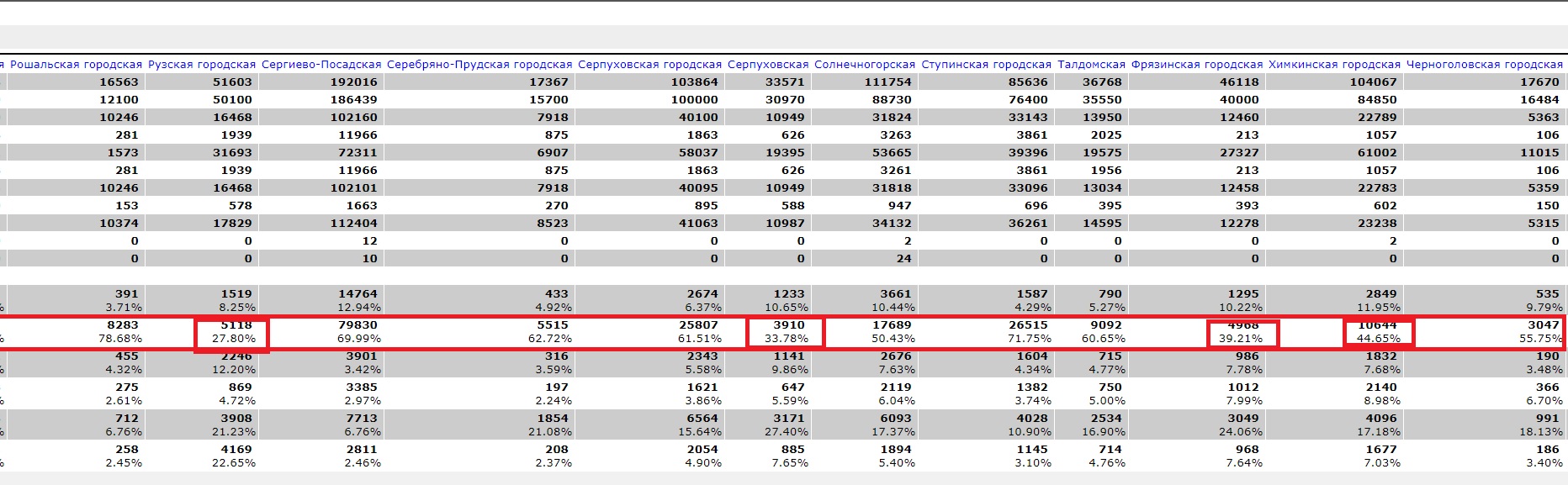Select the cell with value 33571
Viewport: 1568px width, 485px height.
coord(768,82)
